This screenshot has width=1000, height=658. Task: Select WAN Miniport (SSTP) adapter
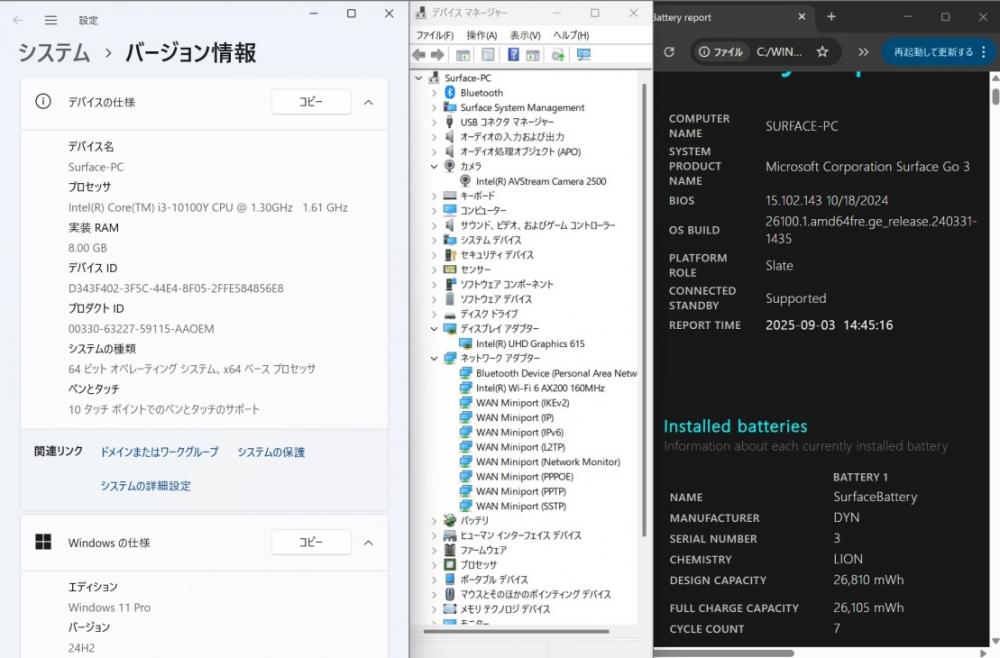[x=520, y=506]
